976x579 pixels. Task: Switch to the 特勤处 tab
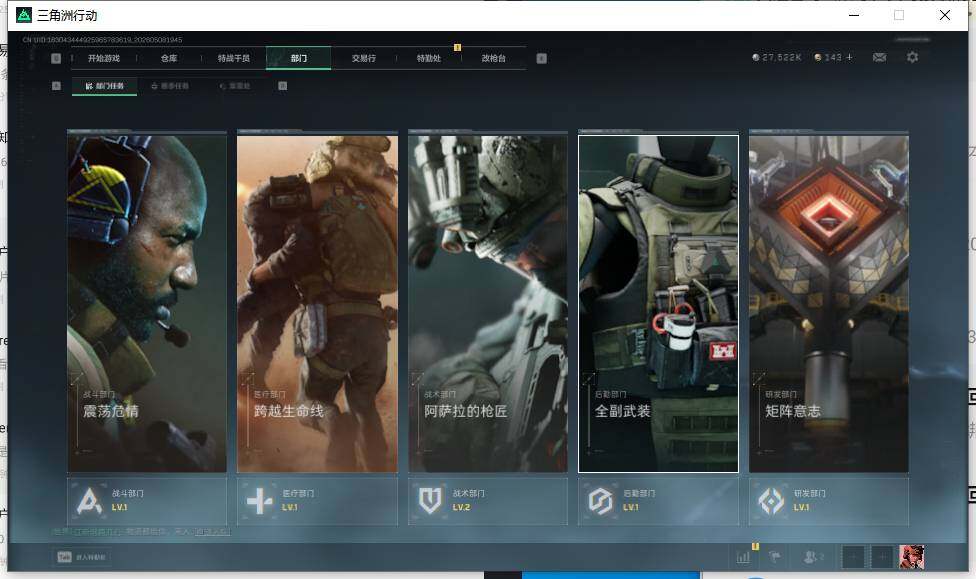(429, 58)
